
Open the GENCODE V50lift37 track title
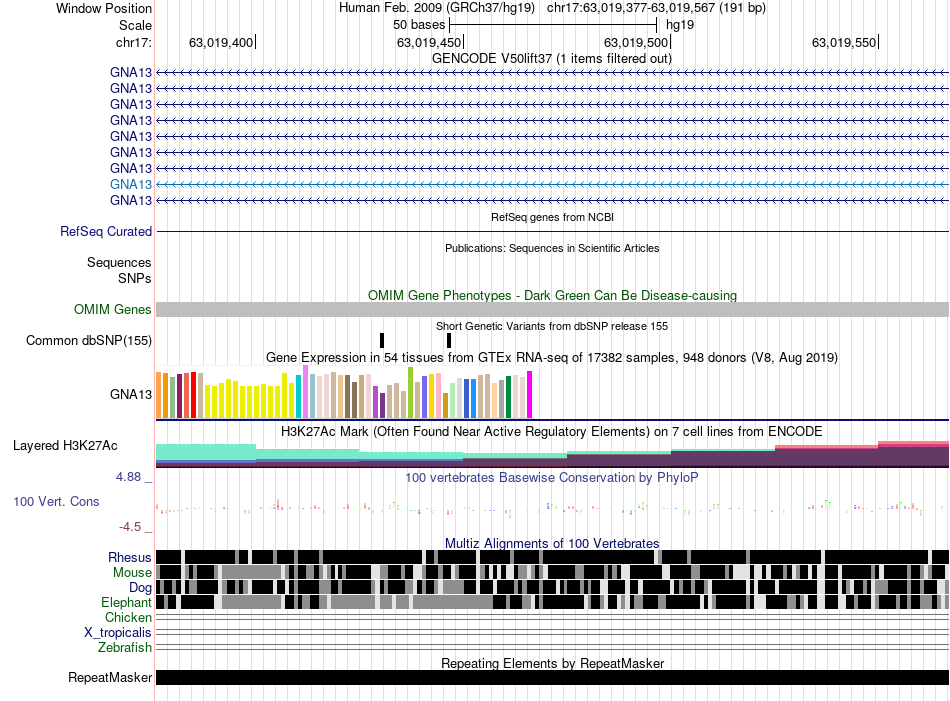click(551, 59)
